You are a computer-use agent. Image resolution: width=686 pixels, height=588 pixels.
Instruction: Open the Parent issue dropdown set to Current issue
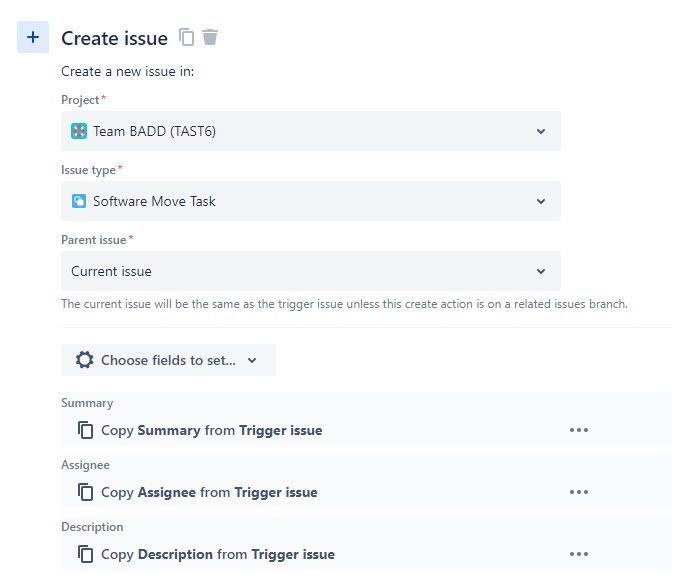tap(311, 271)
